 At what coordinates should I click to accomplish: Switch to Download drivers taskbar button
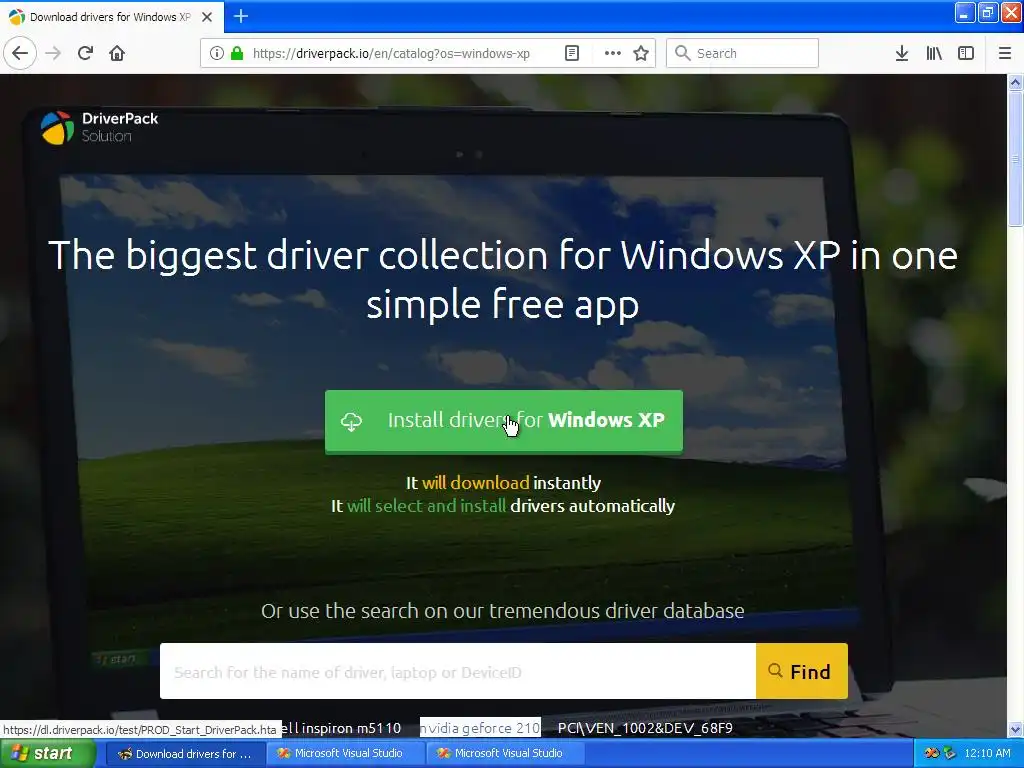(x=185, y=754)
